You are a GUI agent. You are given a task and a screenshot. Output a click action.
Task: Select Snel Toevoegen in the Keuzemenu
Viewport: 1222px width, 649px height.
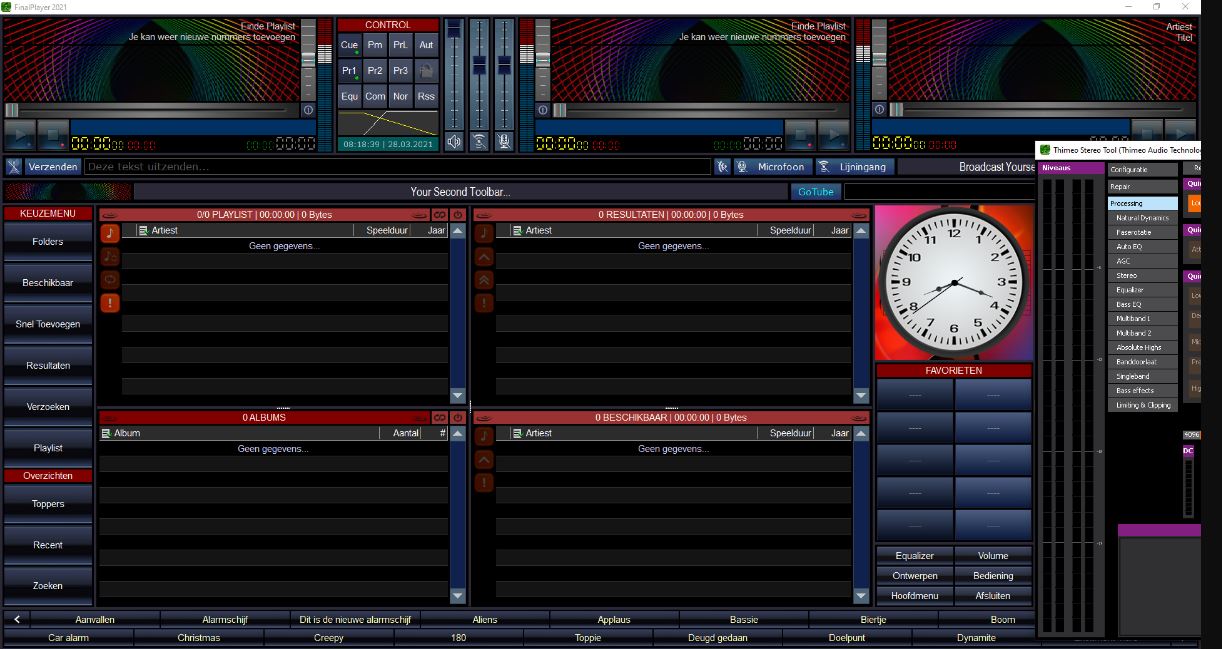(x=47, y=324)
